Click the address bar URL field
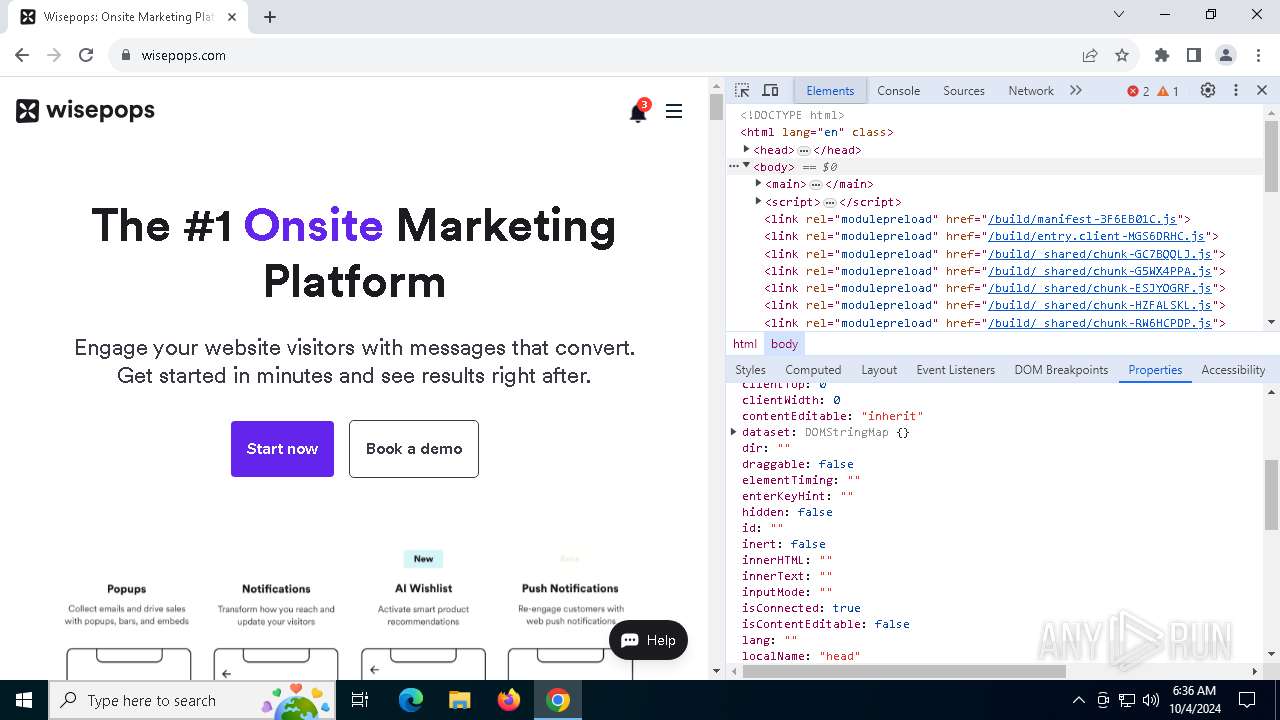Viewport: 1280px width, 720px height. pyautogui.click(x=600, y=55)
